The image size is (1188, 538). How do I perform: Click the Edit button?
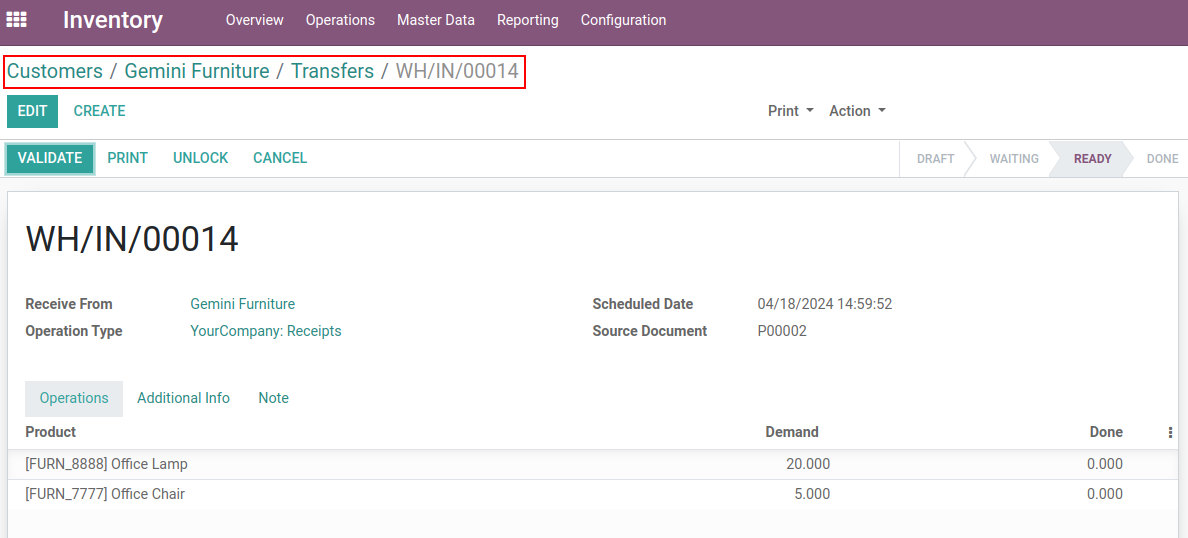pos(32,111)
